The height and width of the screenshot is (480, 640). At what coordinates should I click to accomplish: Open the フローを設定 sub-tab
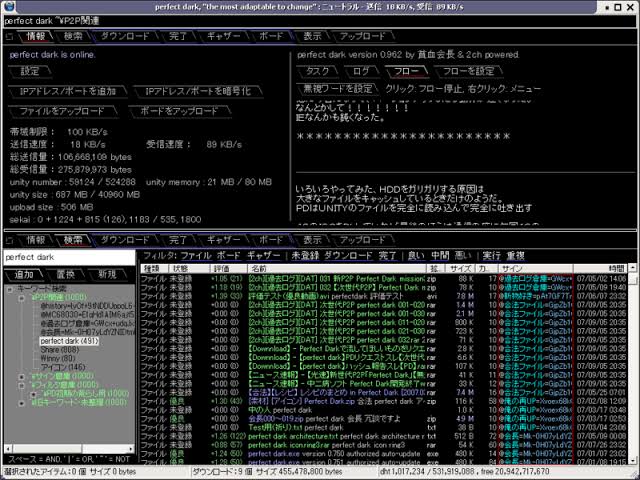click(x=469, y=71)
